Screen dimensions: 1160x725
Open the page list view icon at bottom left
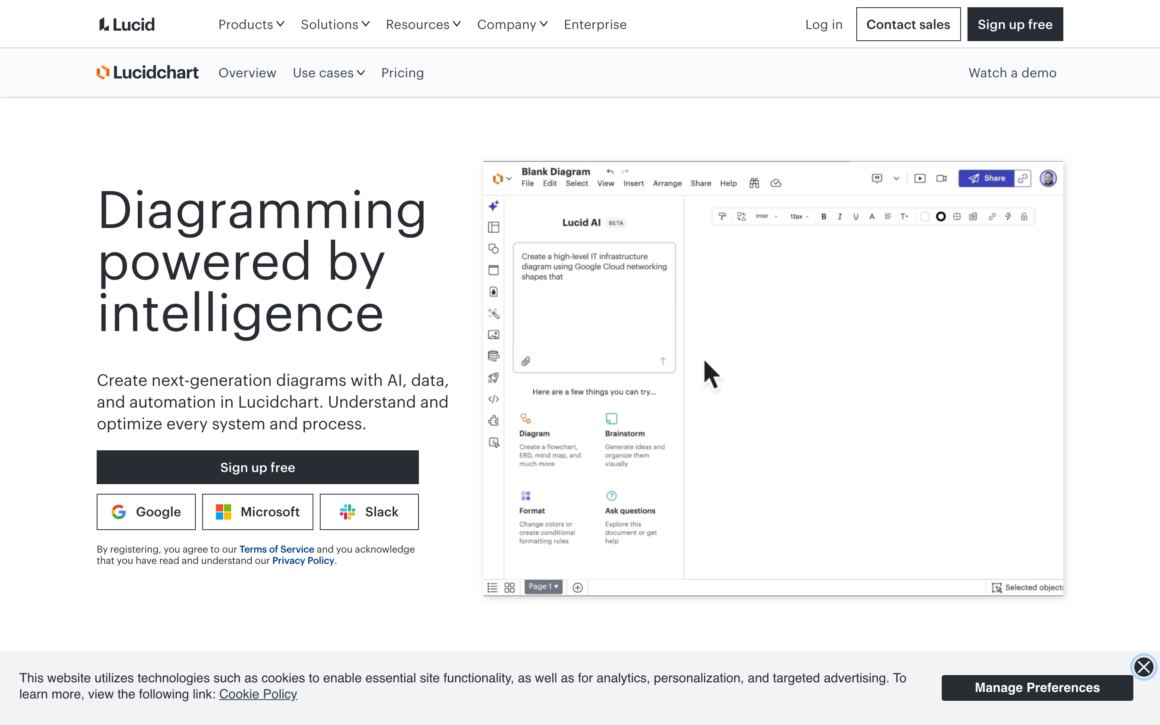[x=492, y=587]
